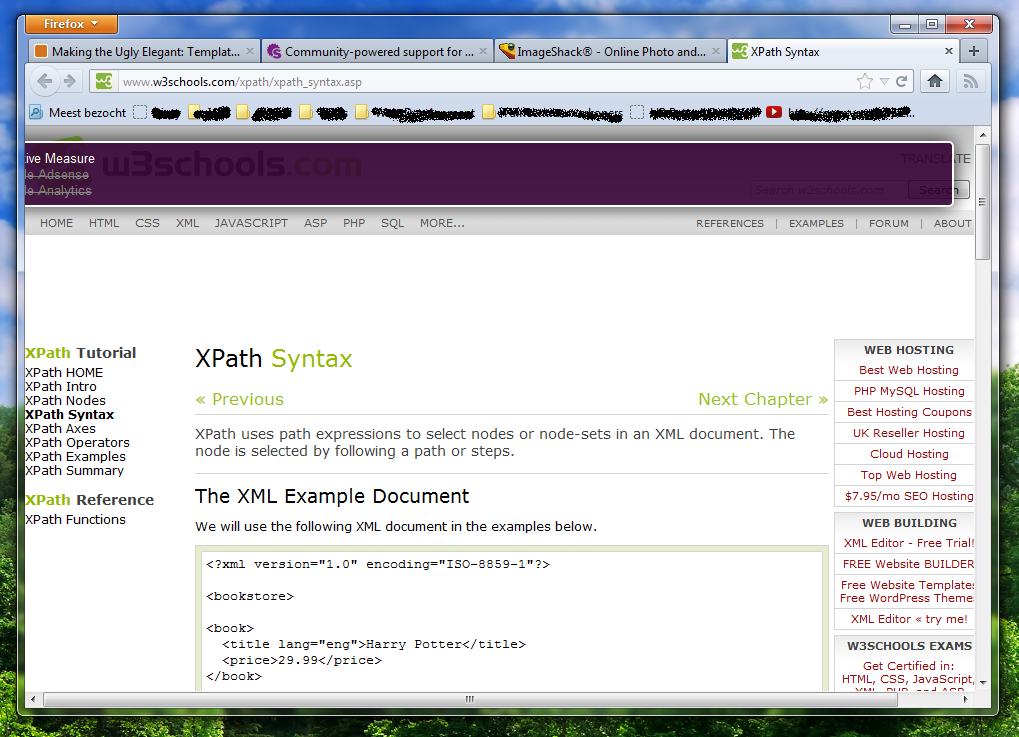
Task: Open the EXAMPLES link
Action: click(x=816, y=224)
